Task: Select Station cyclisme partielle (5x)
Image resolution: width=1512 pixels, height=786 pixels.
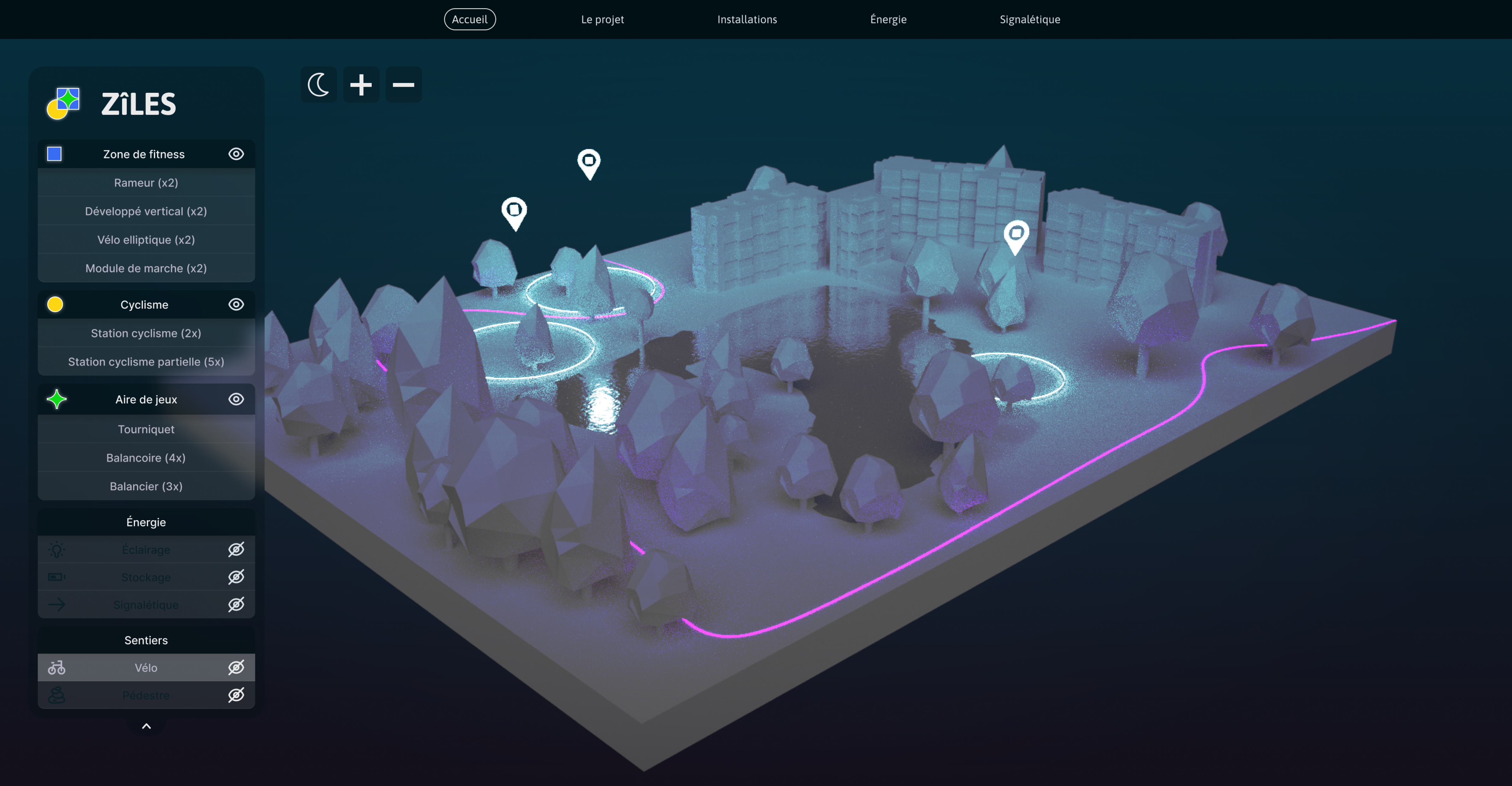Action: point(146,362)
